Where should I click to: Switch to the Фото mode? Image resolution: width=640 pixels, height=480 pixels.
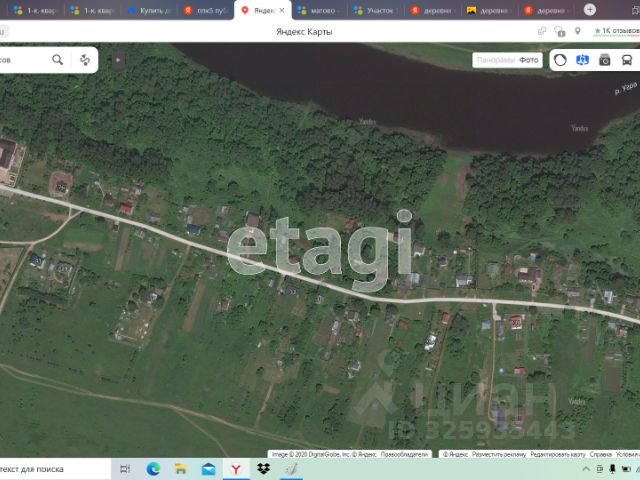coord(529,60)
